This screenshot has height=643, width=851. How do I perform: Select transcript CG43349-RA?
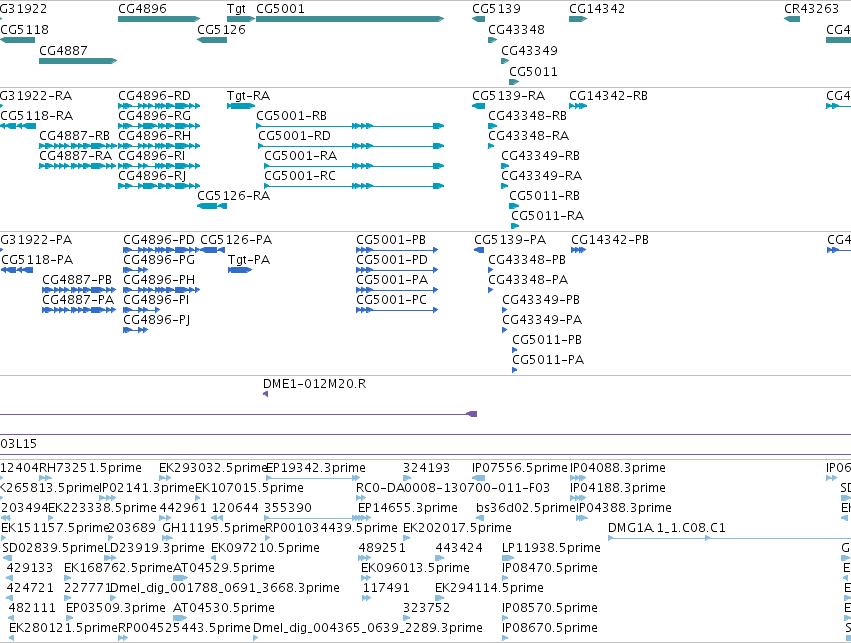coord(505,186)
